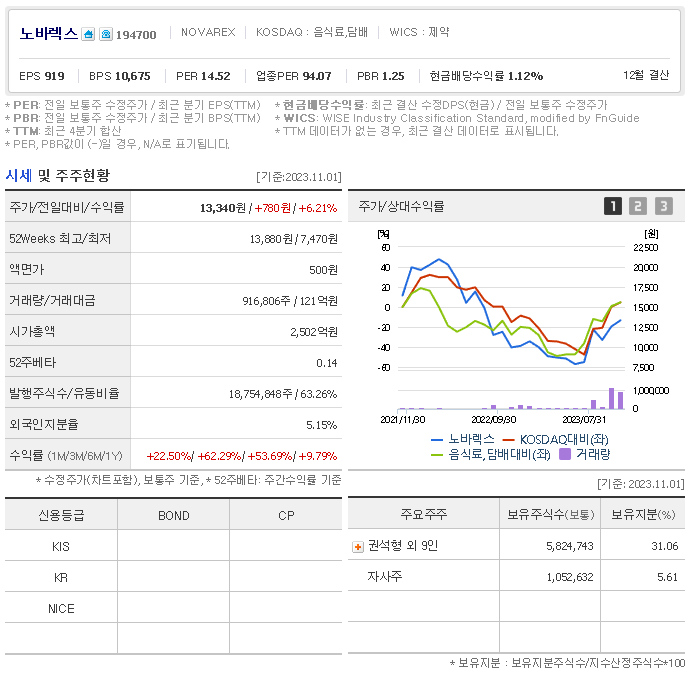Click the 13,340원 stock price cell

tap(223, 208)
